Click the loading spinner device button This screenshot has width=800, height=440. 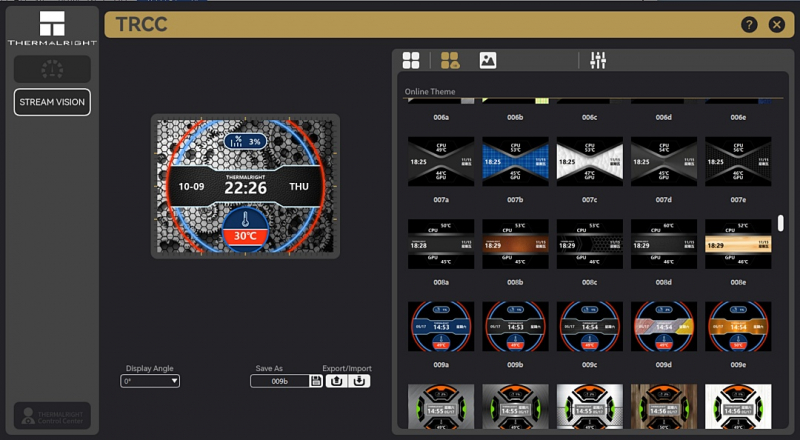[52, 69]
